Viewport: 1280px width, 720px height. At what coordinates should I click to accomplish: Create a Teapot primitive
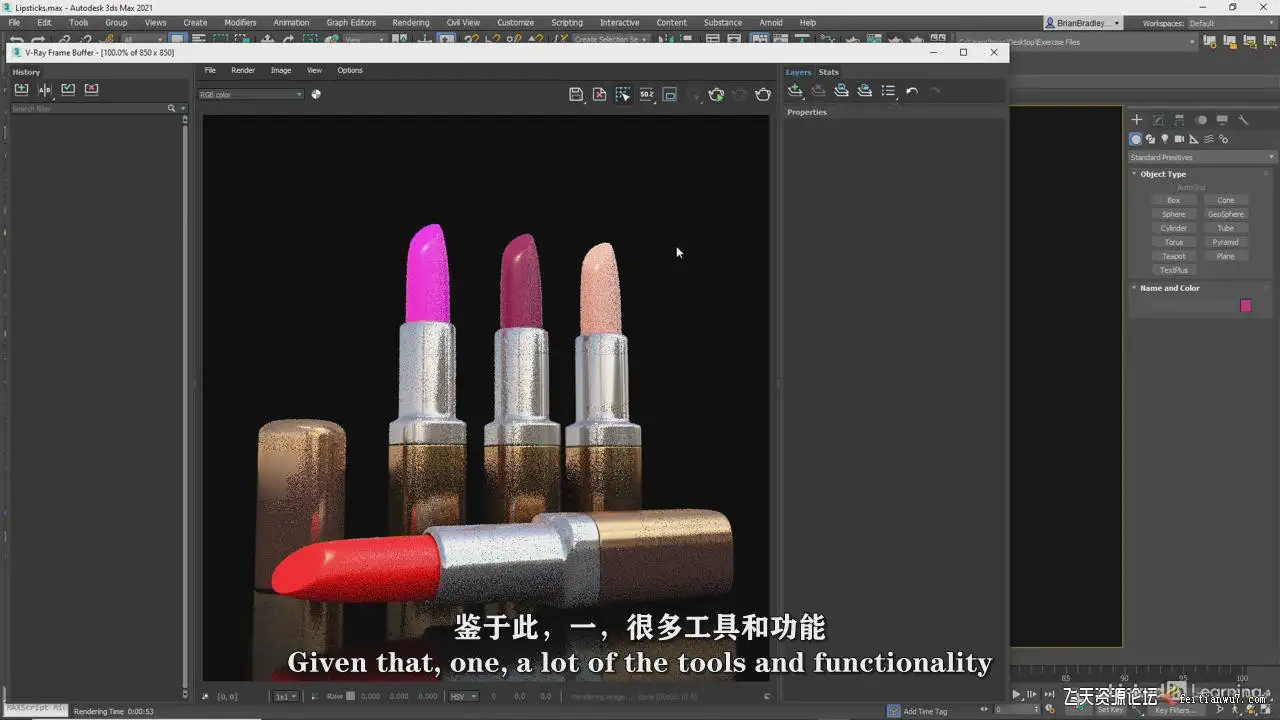1174,256
